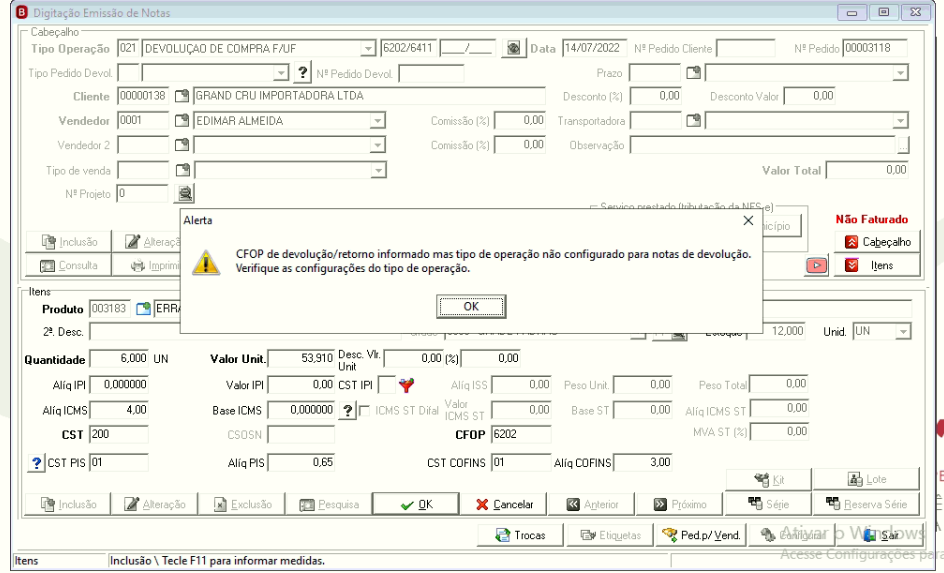Click the Exclusão button
The image size is (944, 573).
242,504
